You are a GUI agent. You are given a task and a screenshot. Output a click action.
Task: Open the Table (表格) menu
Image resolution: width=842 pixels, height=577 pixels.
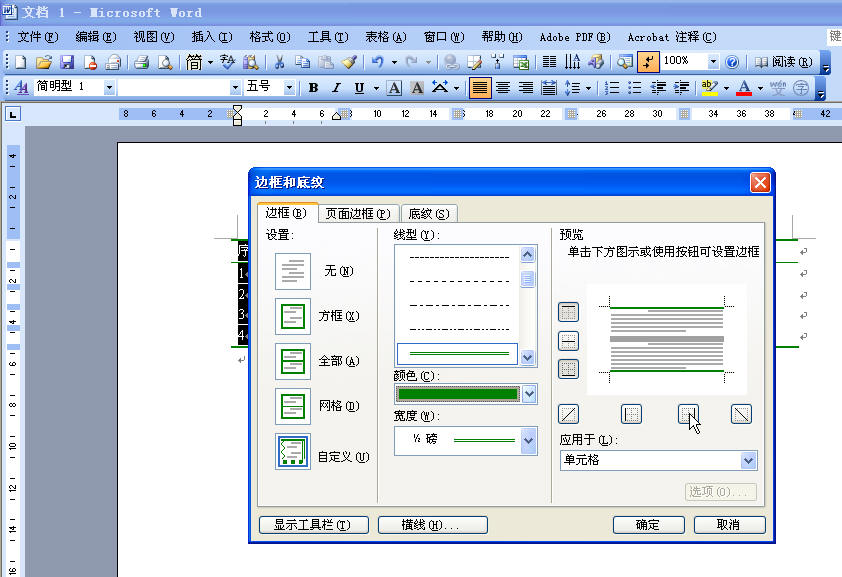pos(386,37)
